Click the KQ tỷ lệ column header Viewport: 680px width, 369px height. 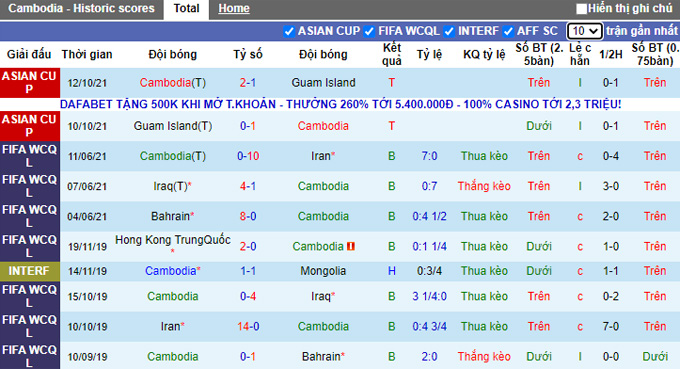tap(484, 55)
